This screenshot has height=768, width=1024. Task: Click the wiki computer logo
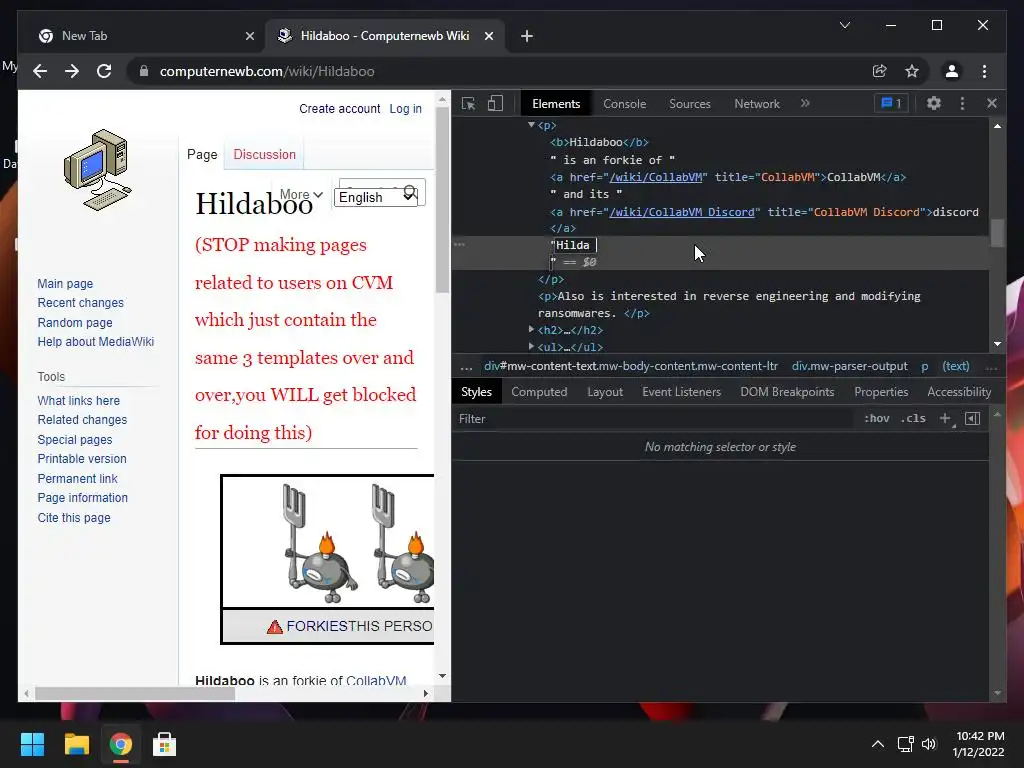98,170
